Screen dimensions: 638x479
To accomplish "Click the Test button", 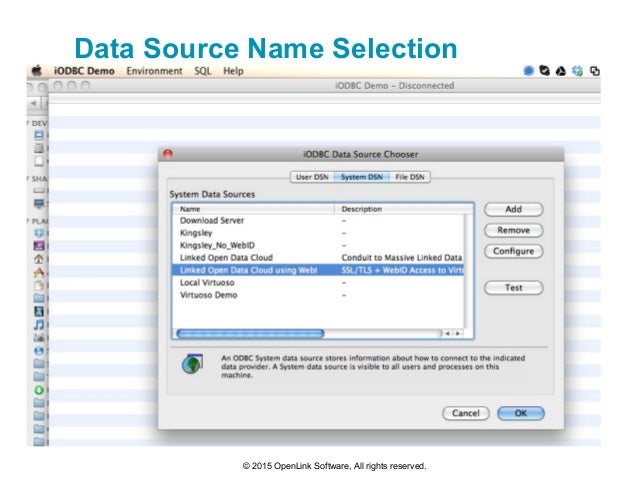I will point(513,288).
